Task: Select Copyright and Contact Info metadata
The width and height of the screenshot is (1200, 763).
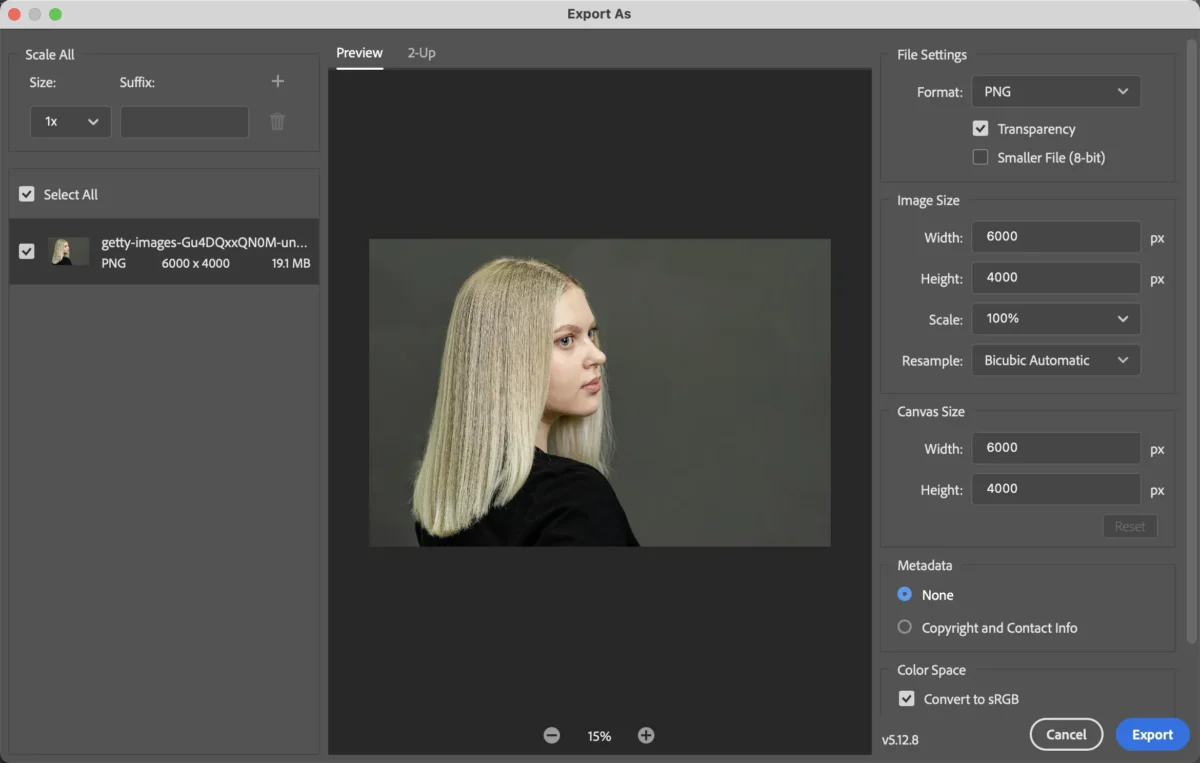Action: click(904, 627)
